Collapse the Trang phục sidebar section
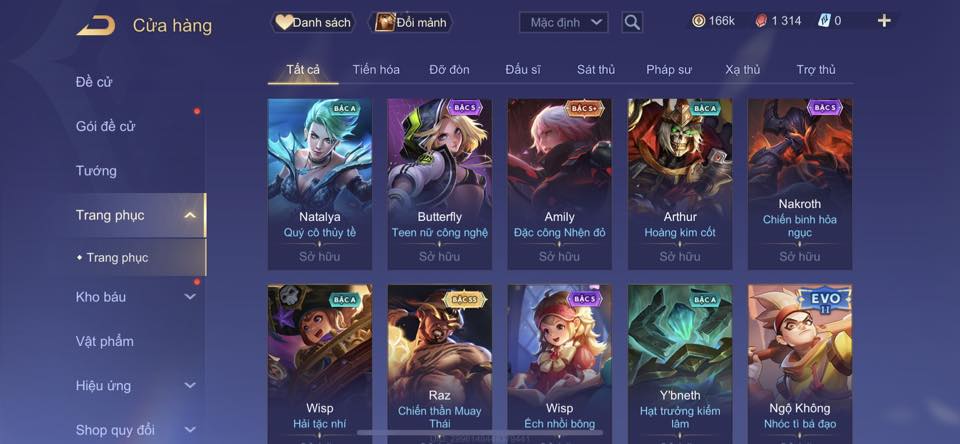960x444 pixels. 190,216
